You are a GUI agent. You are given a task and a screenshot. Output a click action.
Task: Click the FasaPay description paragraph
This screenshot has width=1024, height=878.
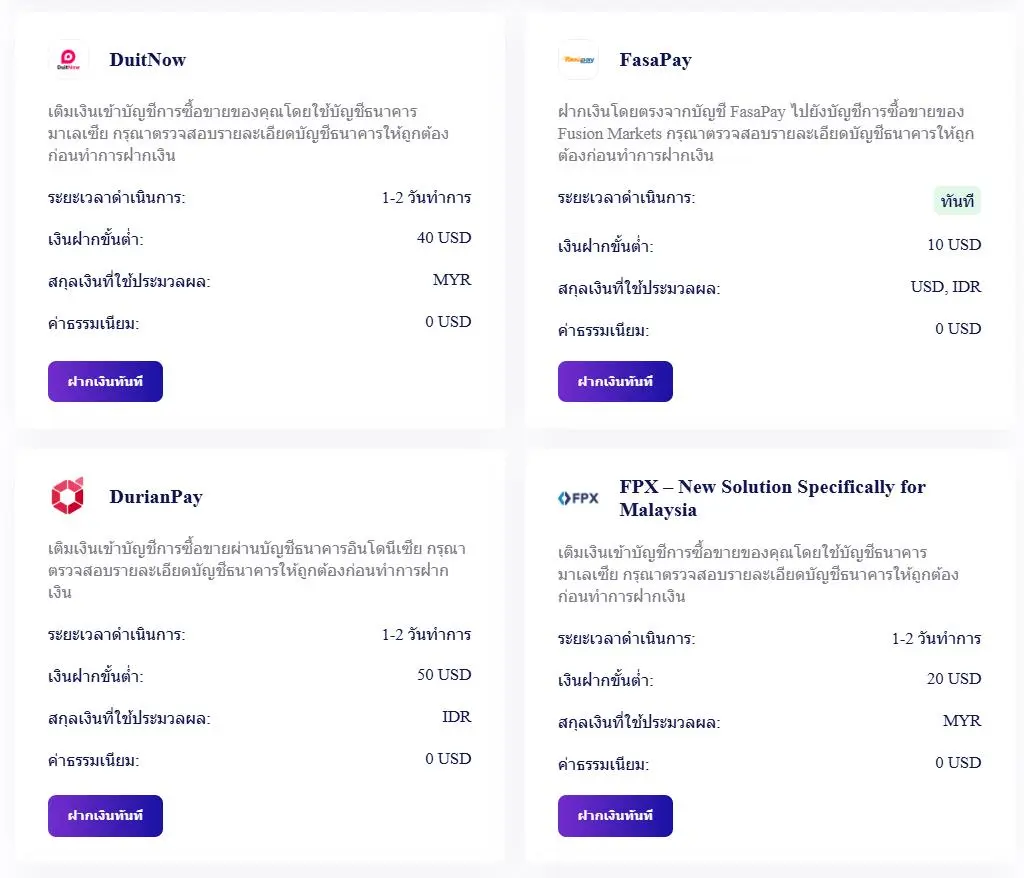[765, 133]
